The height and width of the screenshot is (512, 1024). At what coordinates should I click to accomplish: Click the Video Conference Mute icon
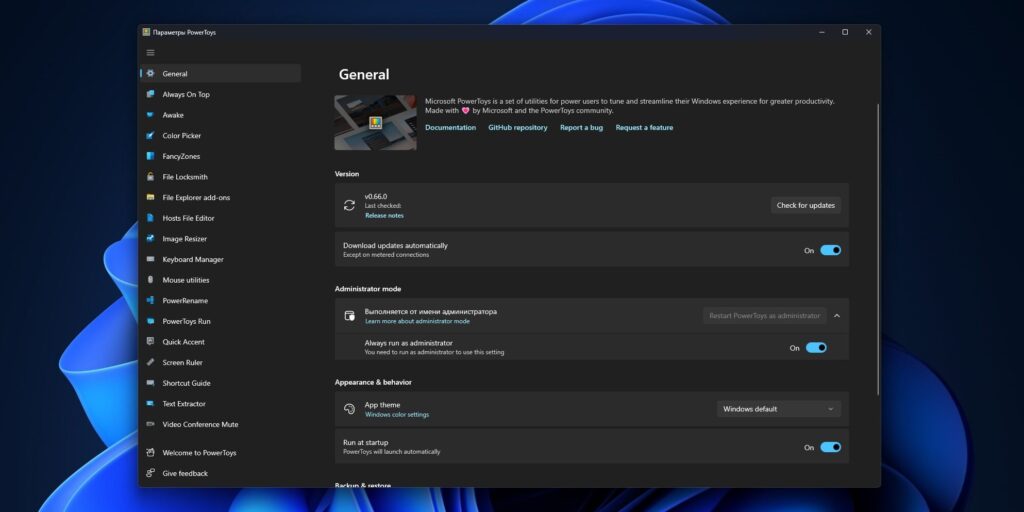click(x=150, y=424)
